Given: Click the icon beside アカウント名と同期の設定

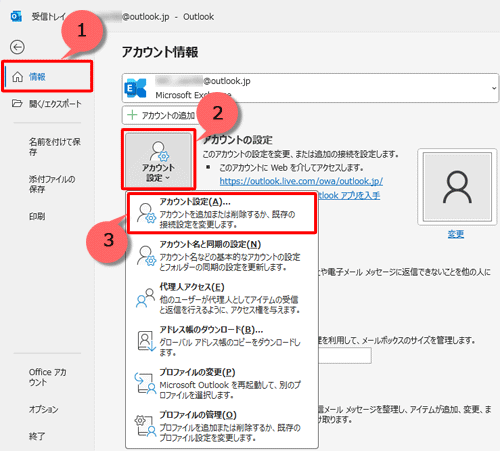Looking at the screenshot, I should (146, 256).
